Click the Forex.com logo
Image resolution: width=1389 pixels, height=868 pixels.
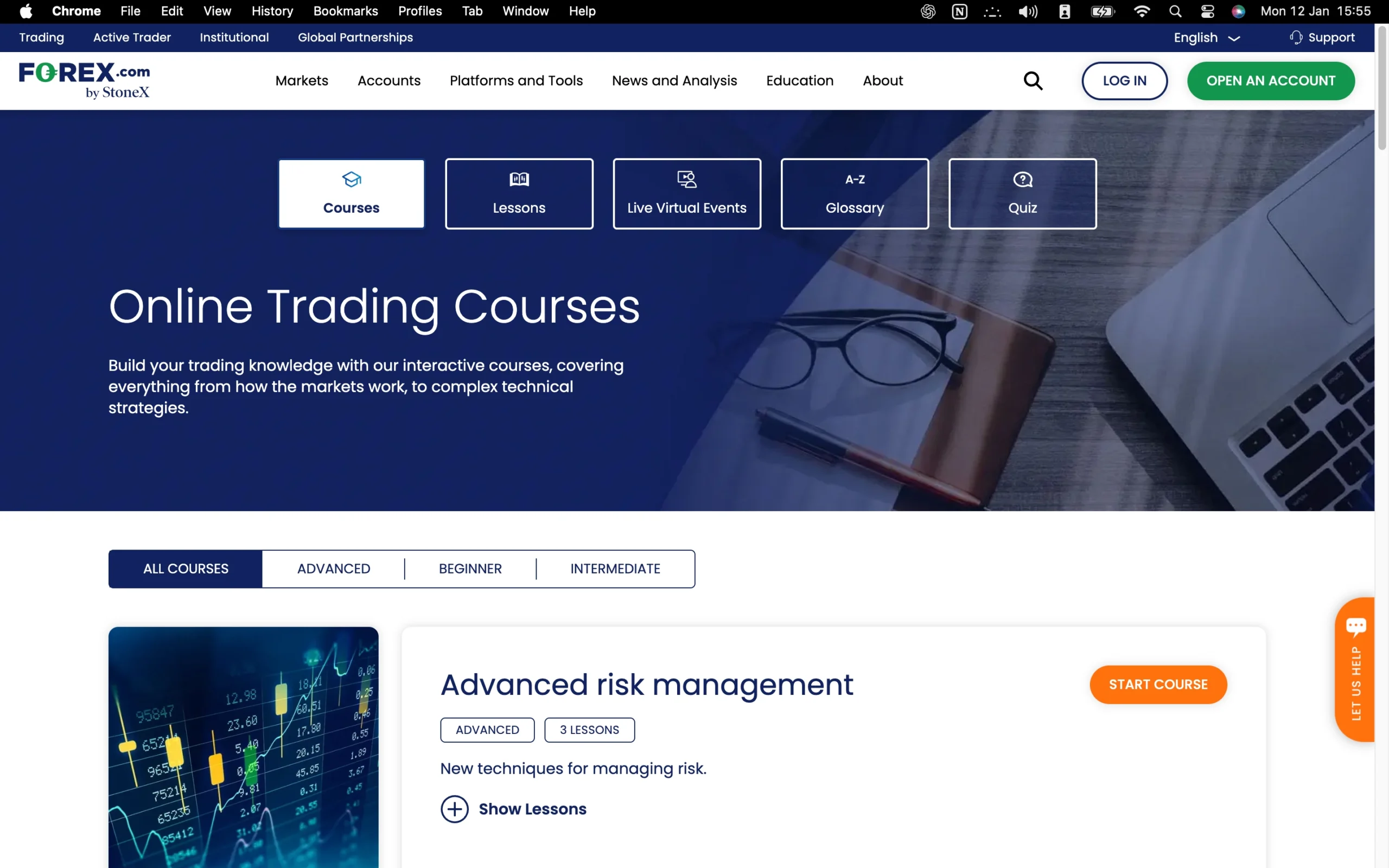click(x=85, y=80)
